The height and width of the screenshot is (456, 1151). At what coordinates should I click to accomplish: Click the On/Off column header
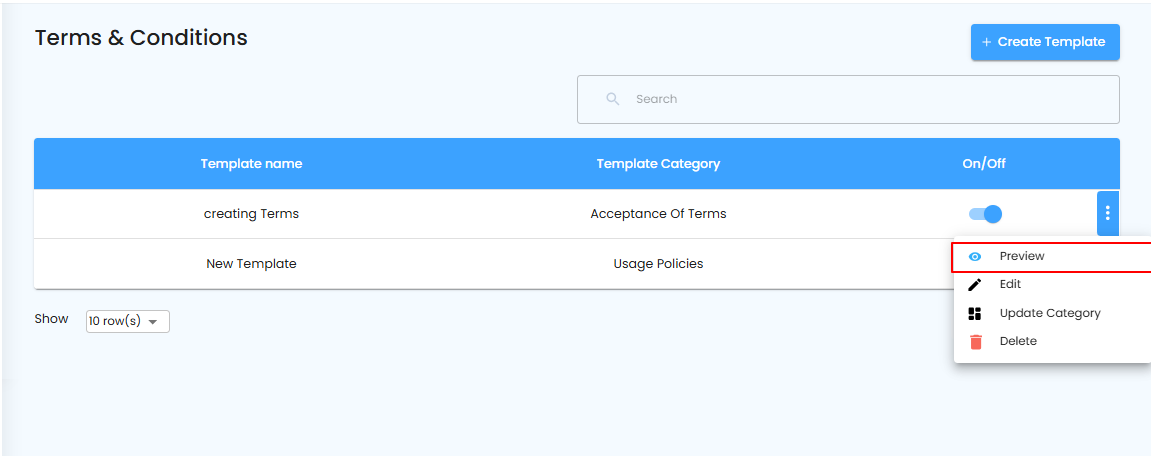[x=984, y=164]
